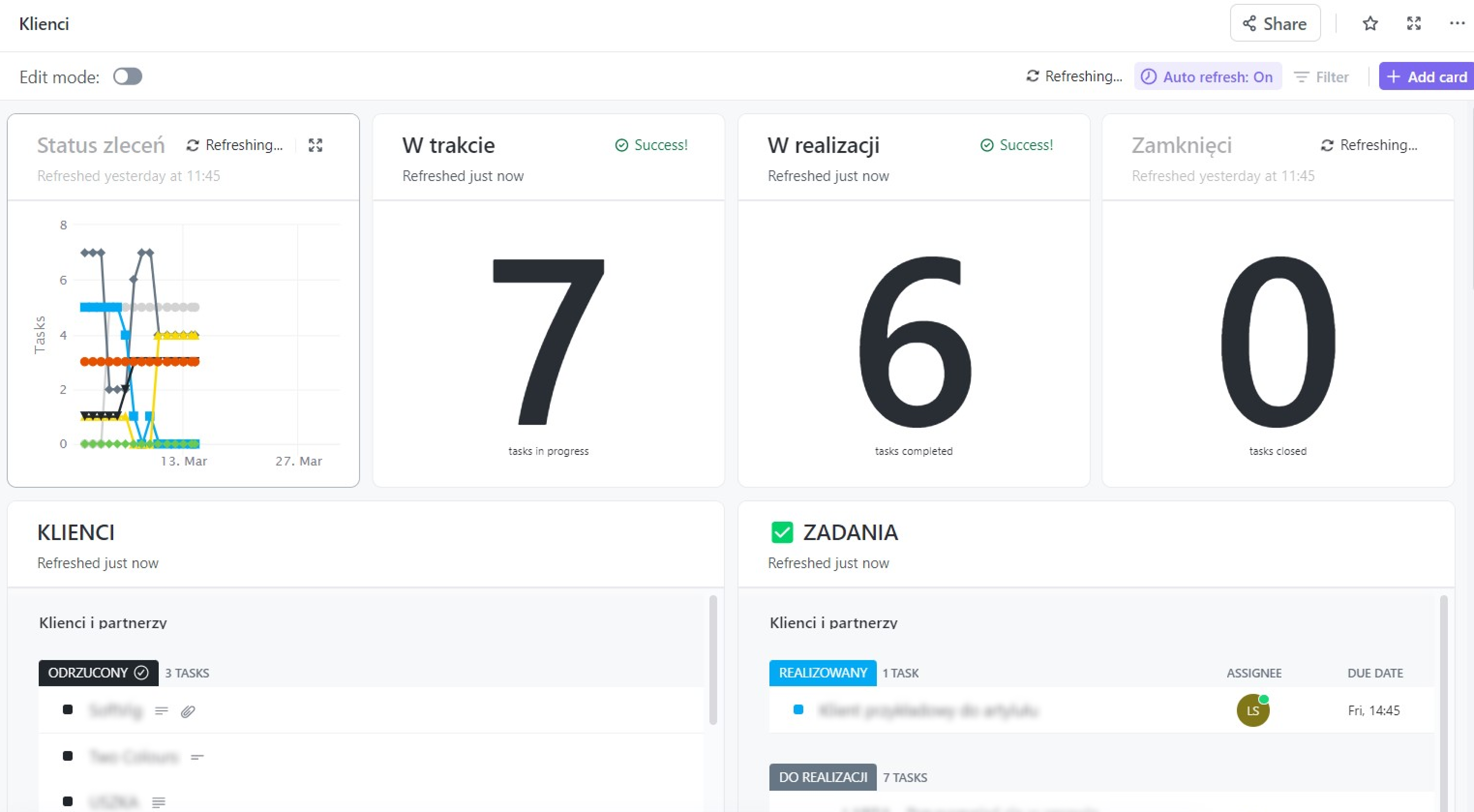Click the Fri, 14:45 due date
The height and width of the screenshot is (812, 1474).
tap(1373, 710)
